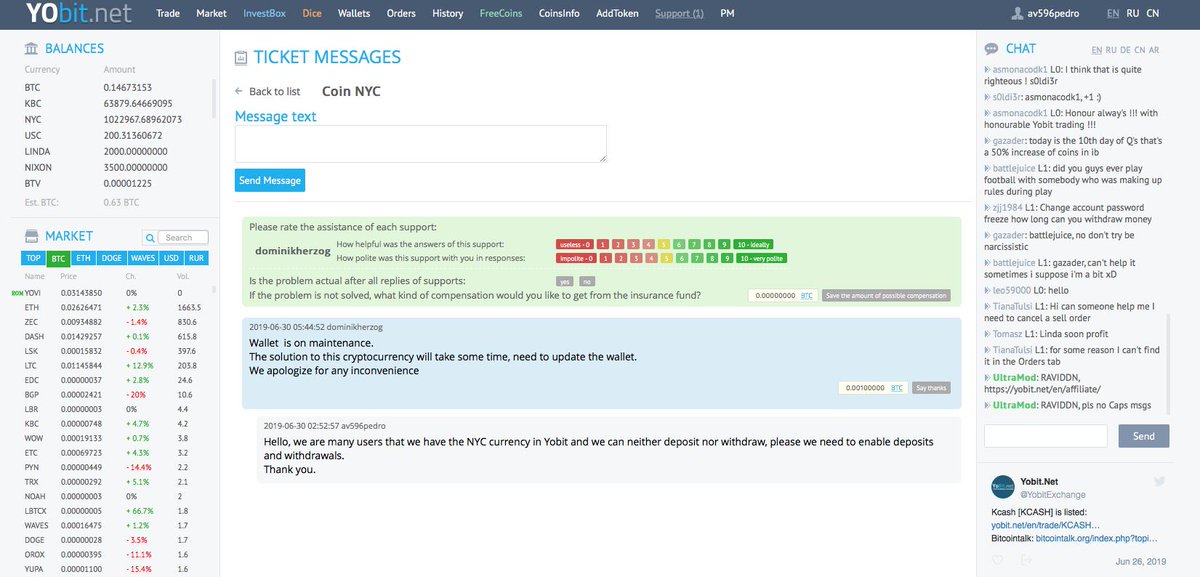Click the Message text area
The height and width of the screenshot is (577, 1200).
[x=421, y=144]
